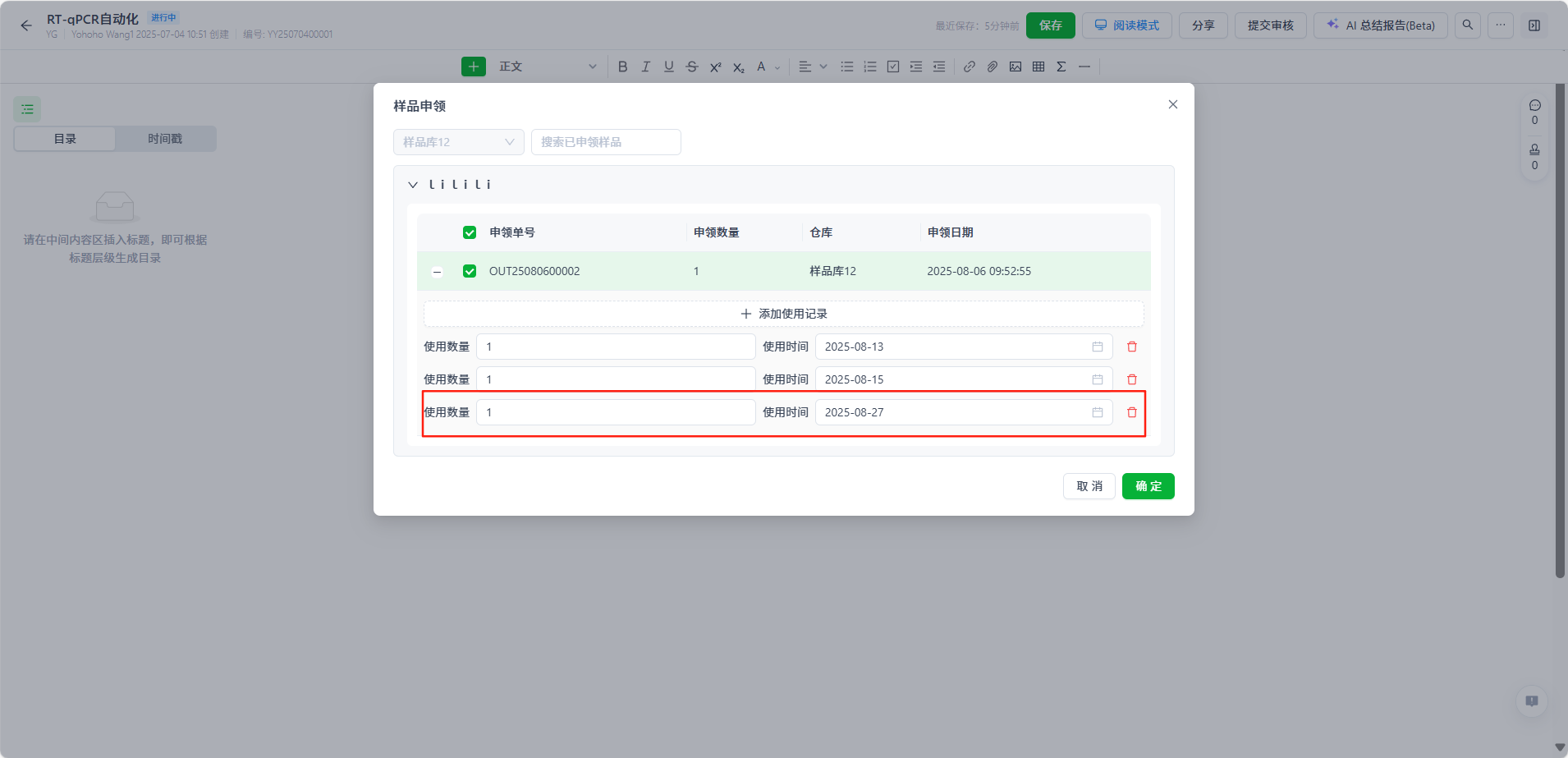Uncheck the header select-all checkbox
Image resolution: width=1568 pixels, height=758 pixels.
pyautogui.click(x=470, y=232)
